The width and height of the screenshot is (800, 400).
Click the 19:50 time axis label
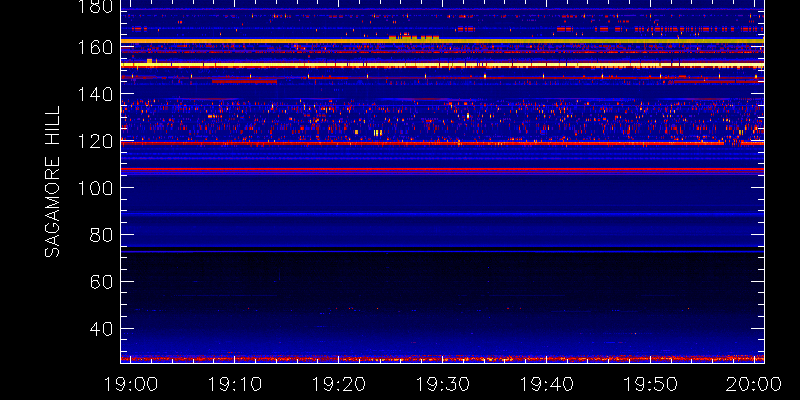pyautogui.click(x=651, y=384)
